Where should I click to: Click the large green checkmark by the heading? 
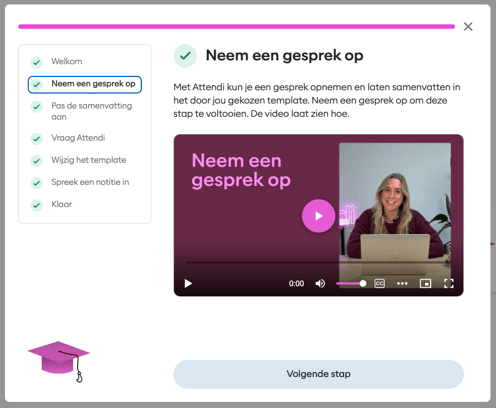point(185,56)
